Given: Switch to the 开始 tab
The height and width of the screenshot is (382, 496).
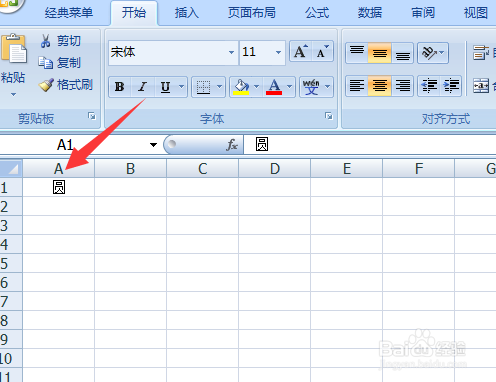Looking at the screenshot, I should (x=134, y=13).
